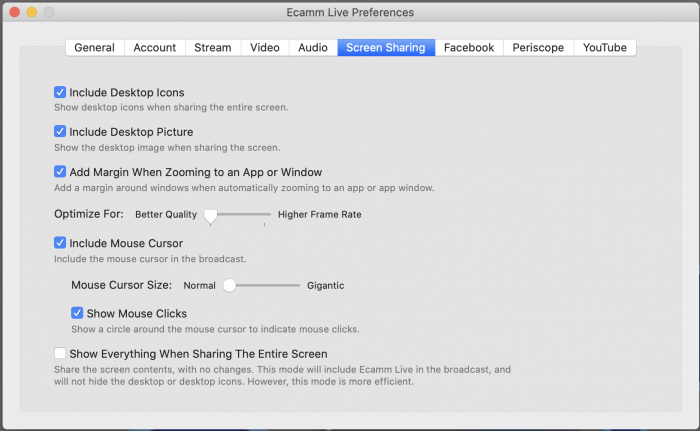Click the Optimize For slider thumb
Image resolution: width=700 pixels, height=431 pixels.
pos(210,216)
